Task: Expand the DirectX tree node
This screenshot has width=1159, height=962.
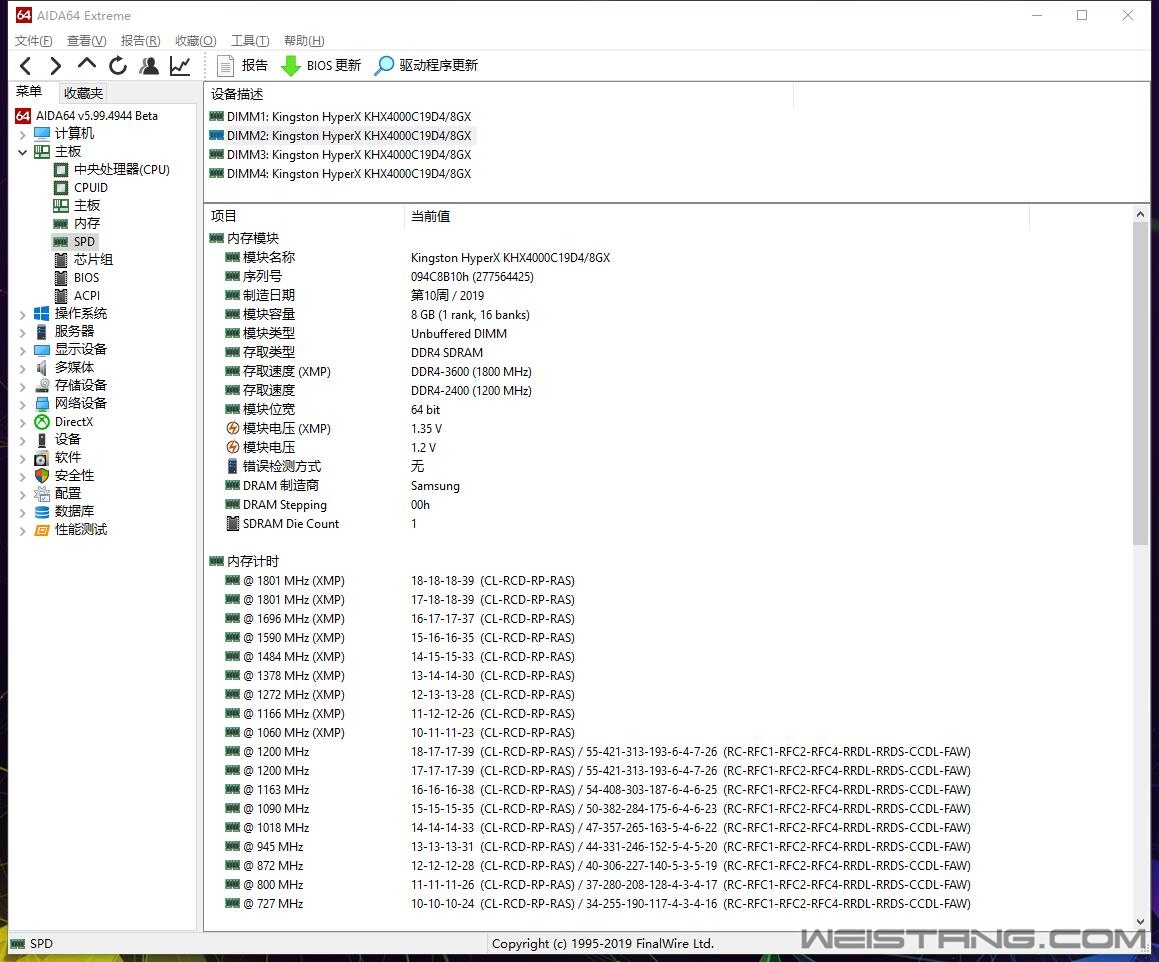Action: 22,422
